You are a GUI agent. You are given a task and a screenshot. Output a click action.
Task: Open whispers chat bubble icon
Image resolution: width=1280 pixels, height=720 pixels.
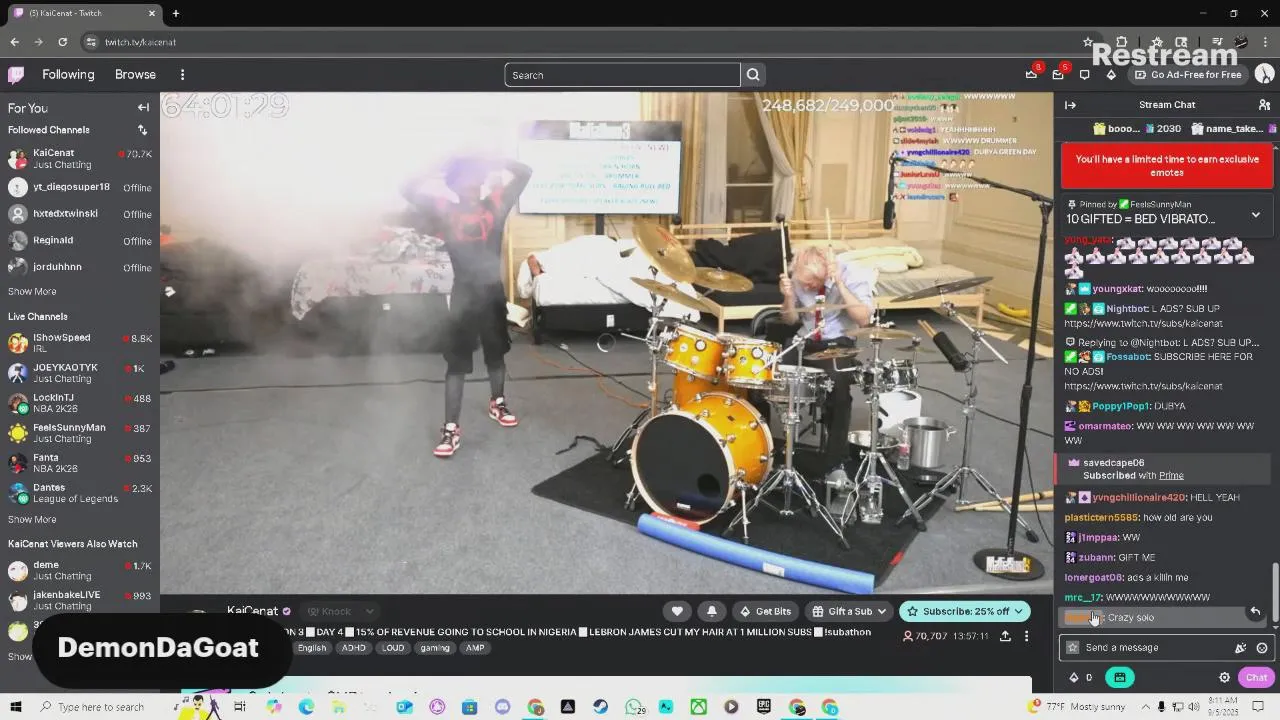pos(1084,75)
